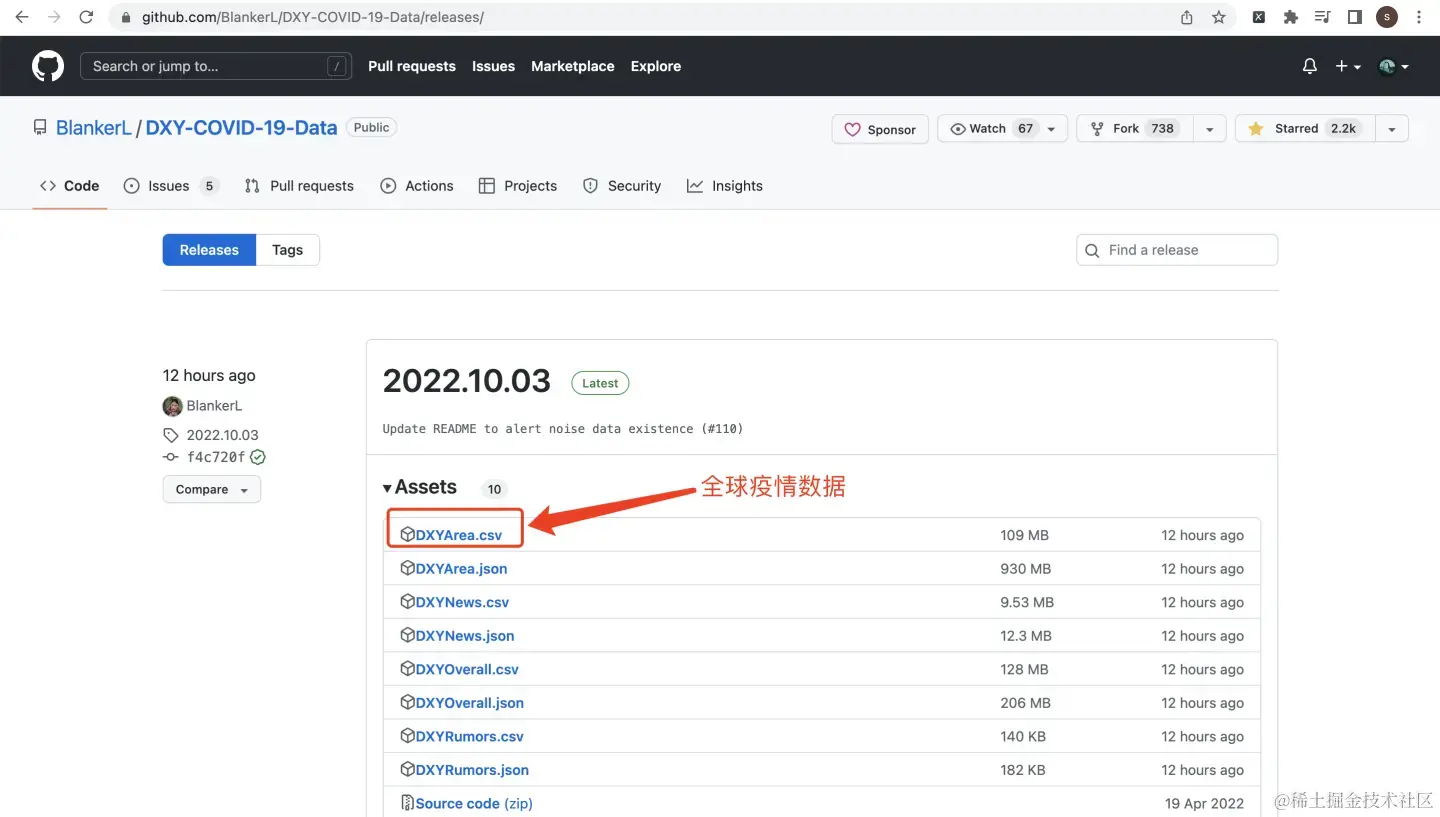Image resolution: width=1440 pixels, height=817 pixels.
Task: Collapse the Assets disclosure triangle
Action: 387,487
